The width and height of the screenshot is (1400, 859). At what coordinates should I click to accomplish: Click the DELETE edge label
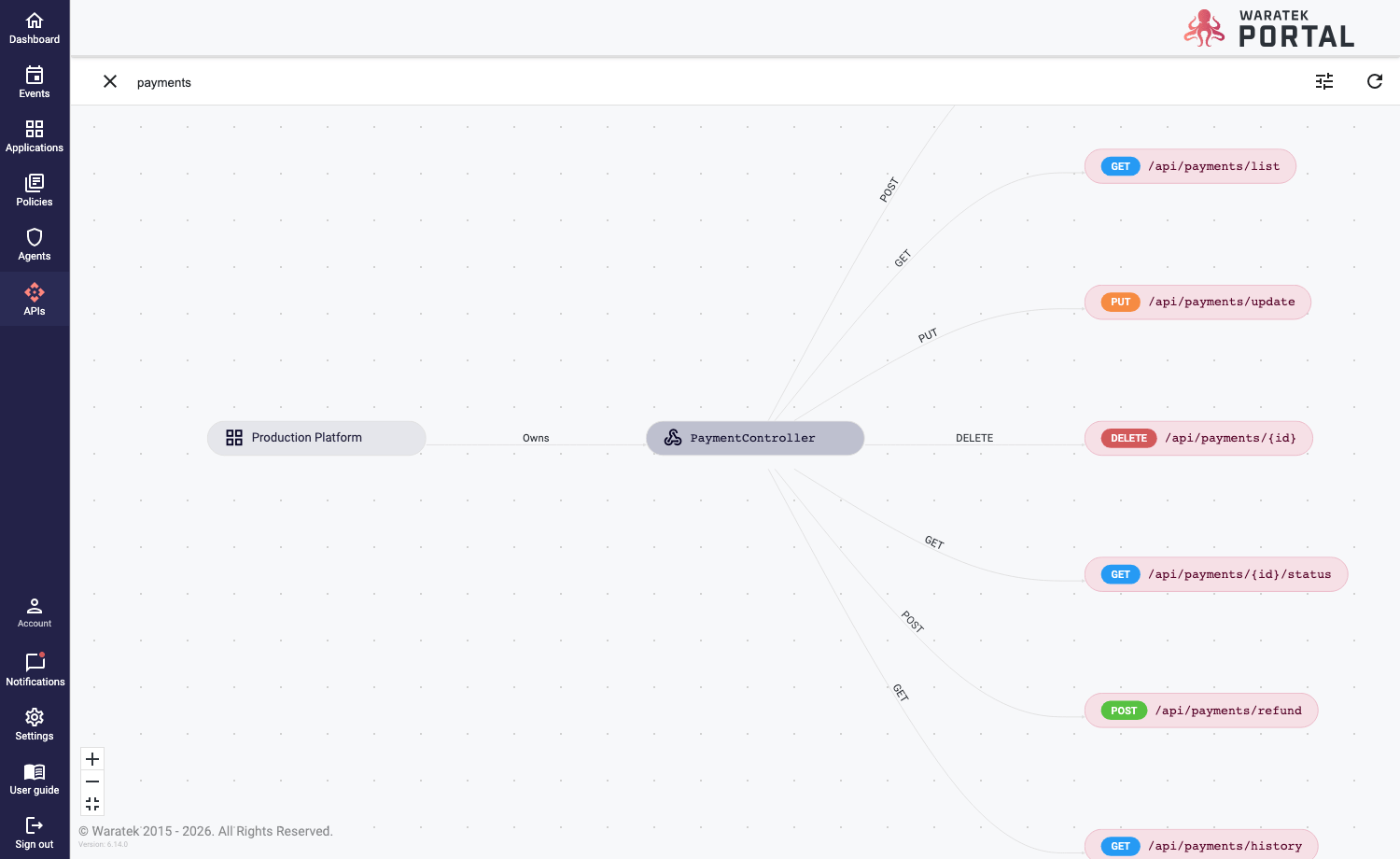pyautogui.click(x=974, y=438)
